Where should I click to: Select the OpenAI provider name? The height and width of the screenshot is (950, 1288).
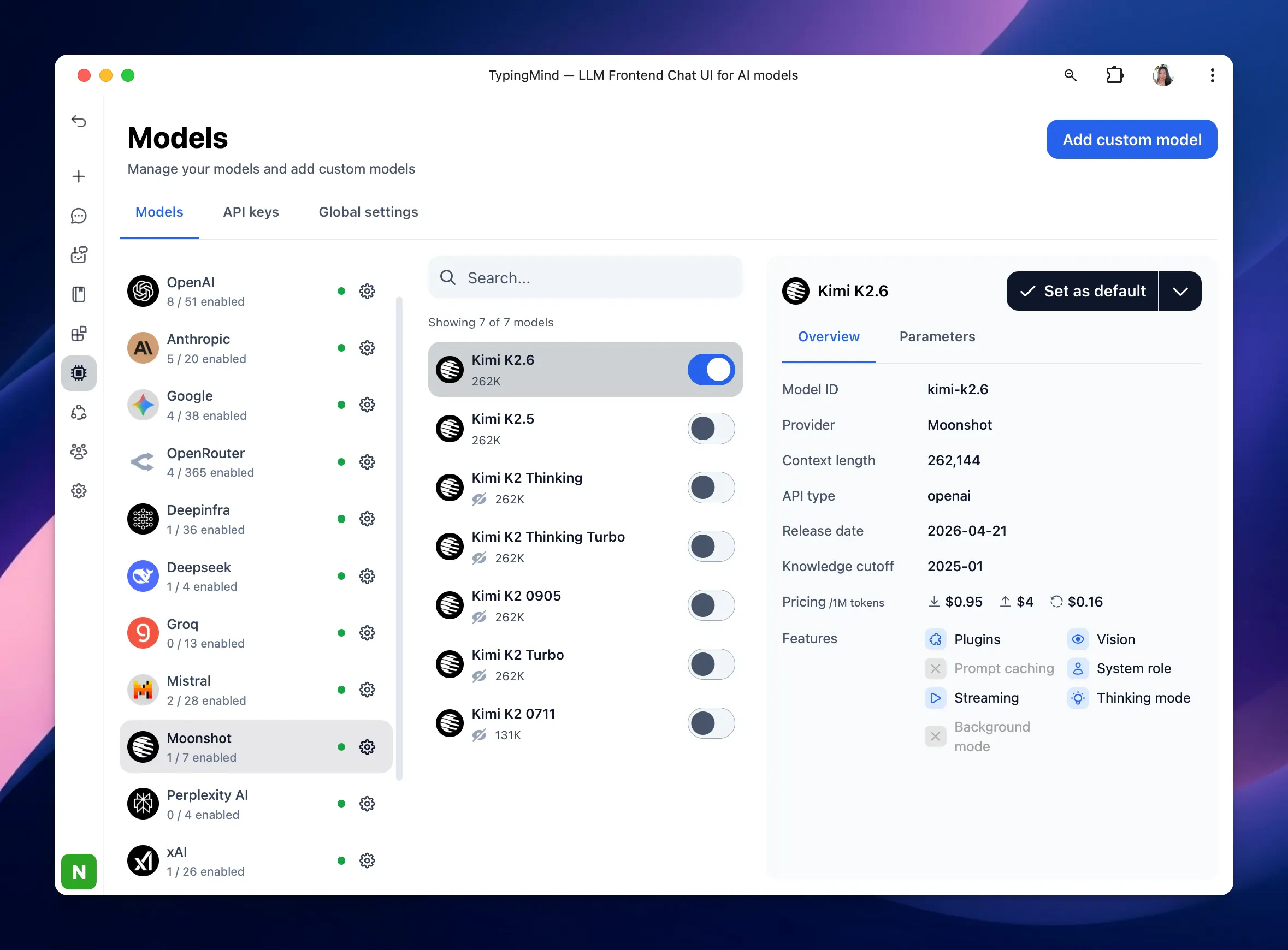click(x=191, y=282)
